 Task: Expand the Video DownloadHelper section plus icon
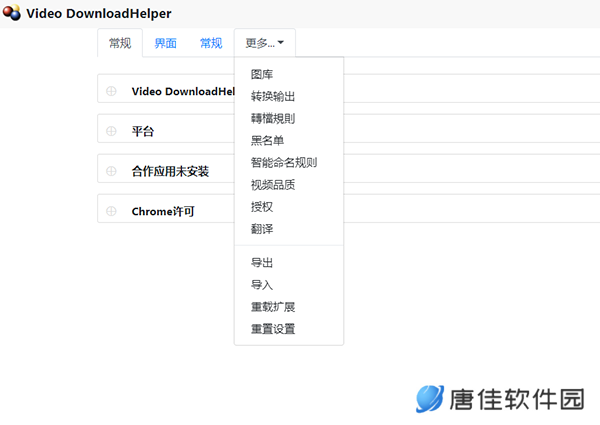(111, 91)
